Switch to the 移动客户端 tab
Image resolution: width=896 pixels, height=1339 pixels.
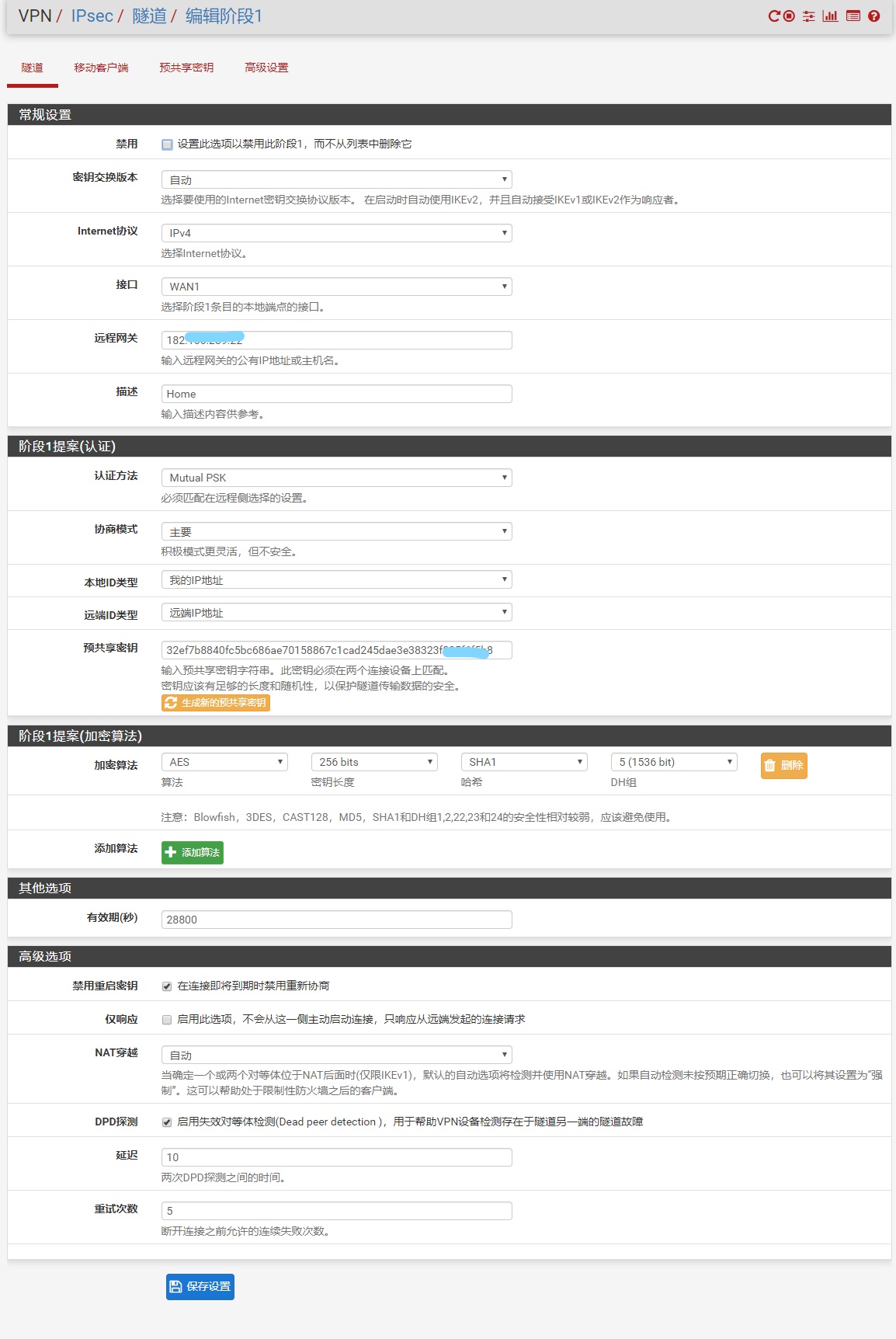101,68
